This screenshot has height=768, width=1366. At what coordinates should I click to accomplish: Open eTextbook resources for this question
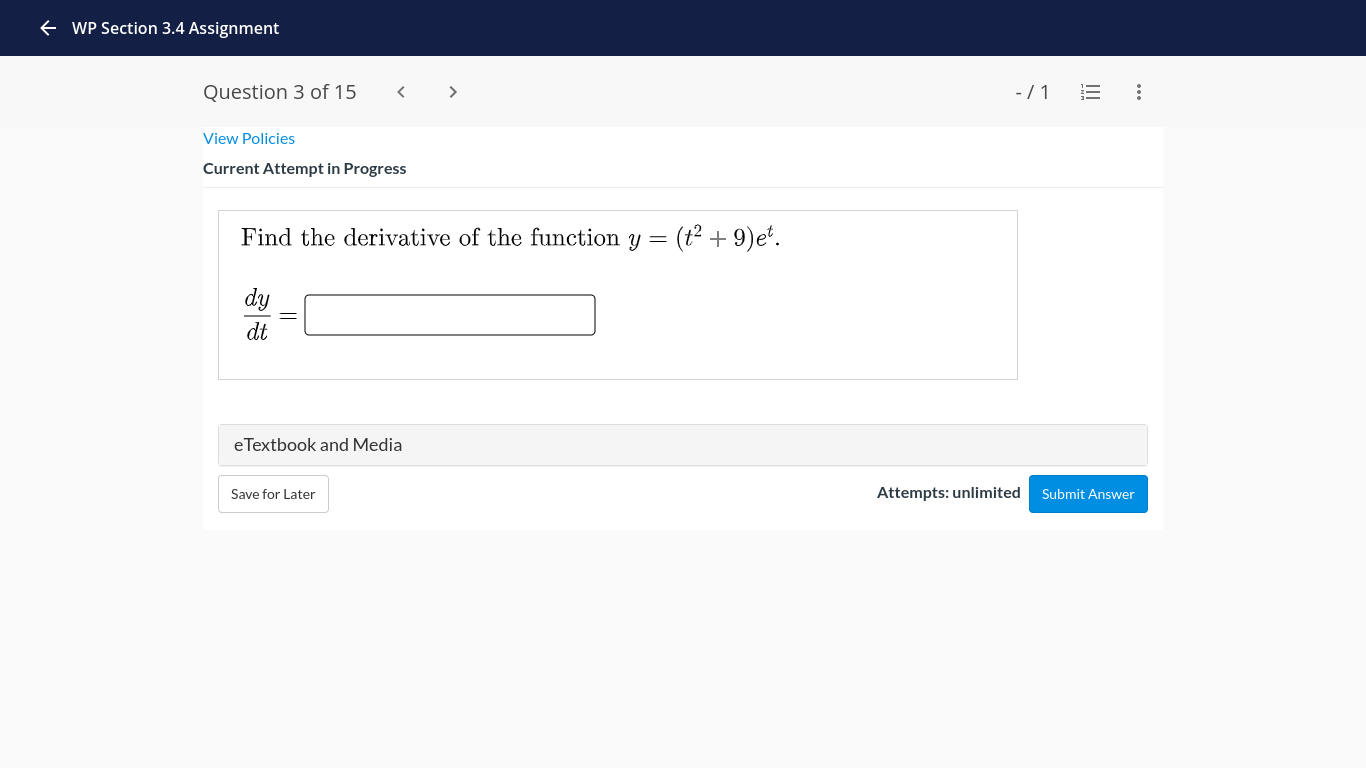pos(318,444)
